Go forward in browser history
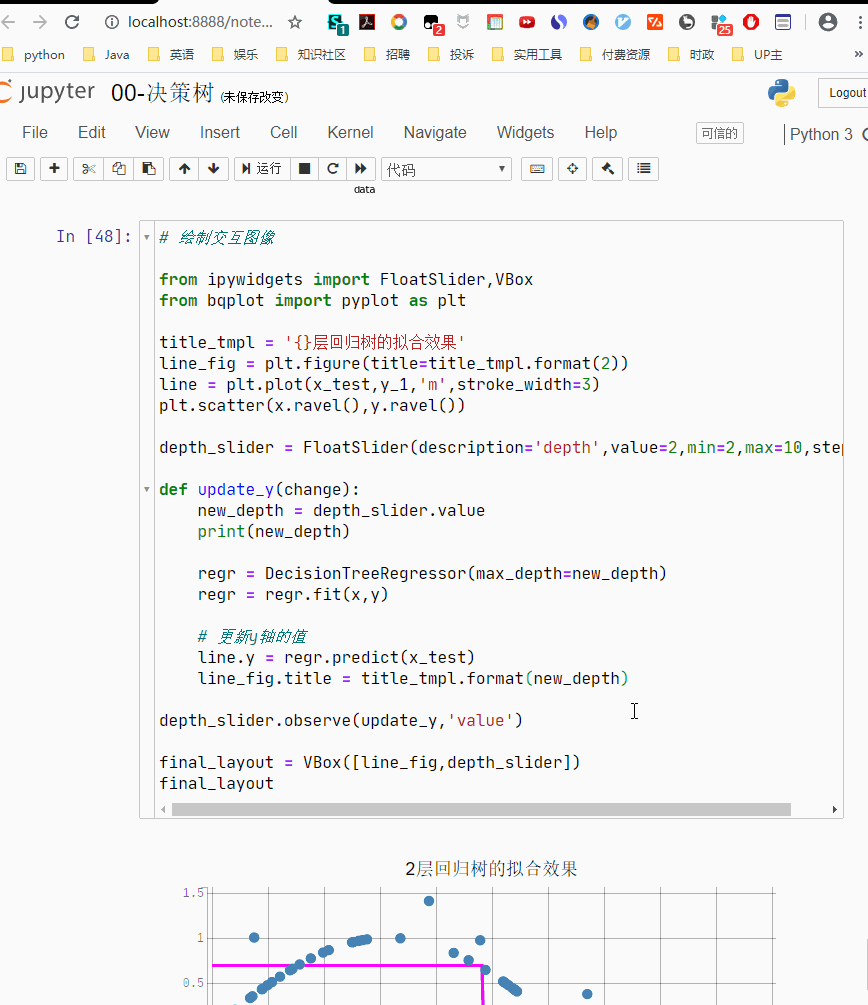The height and width of the screenshot is (1005, 868). 40,22
